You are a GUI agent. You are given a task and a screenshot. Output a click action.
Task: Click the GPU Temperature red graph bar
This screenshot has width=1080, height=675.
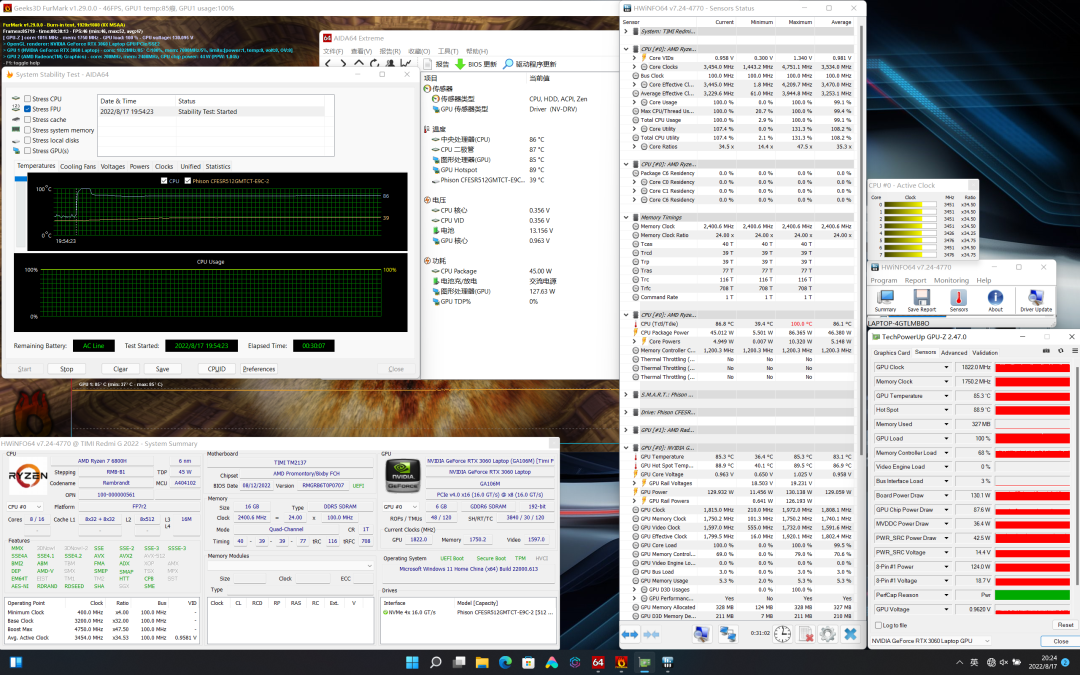pos(1032,396)
